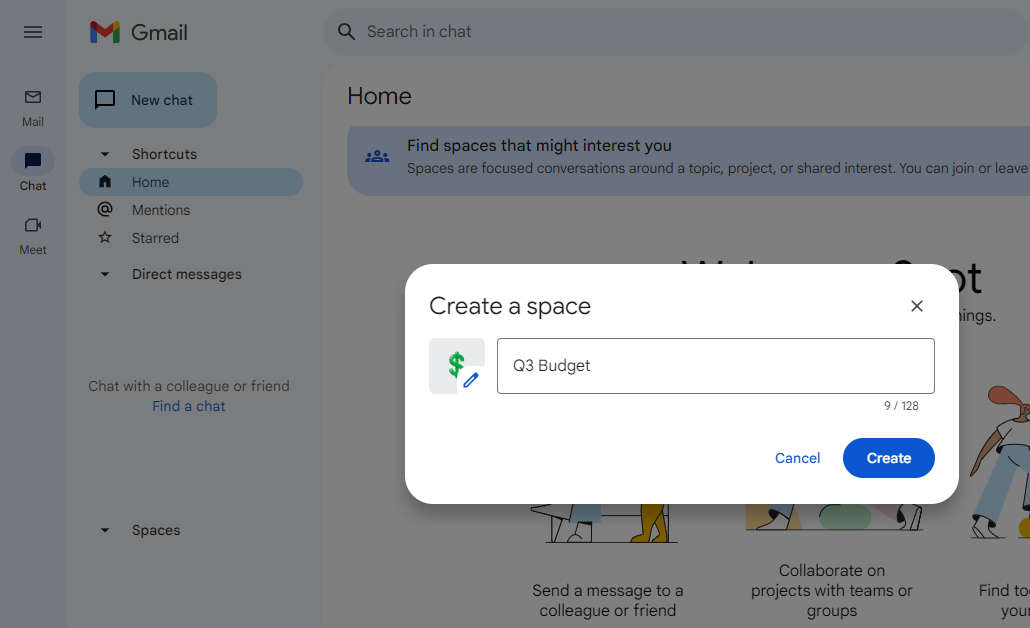
Task: Click the Q3 Budget space name field
Action: tap(716, 365)
